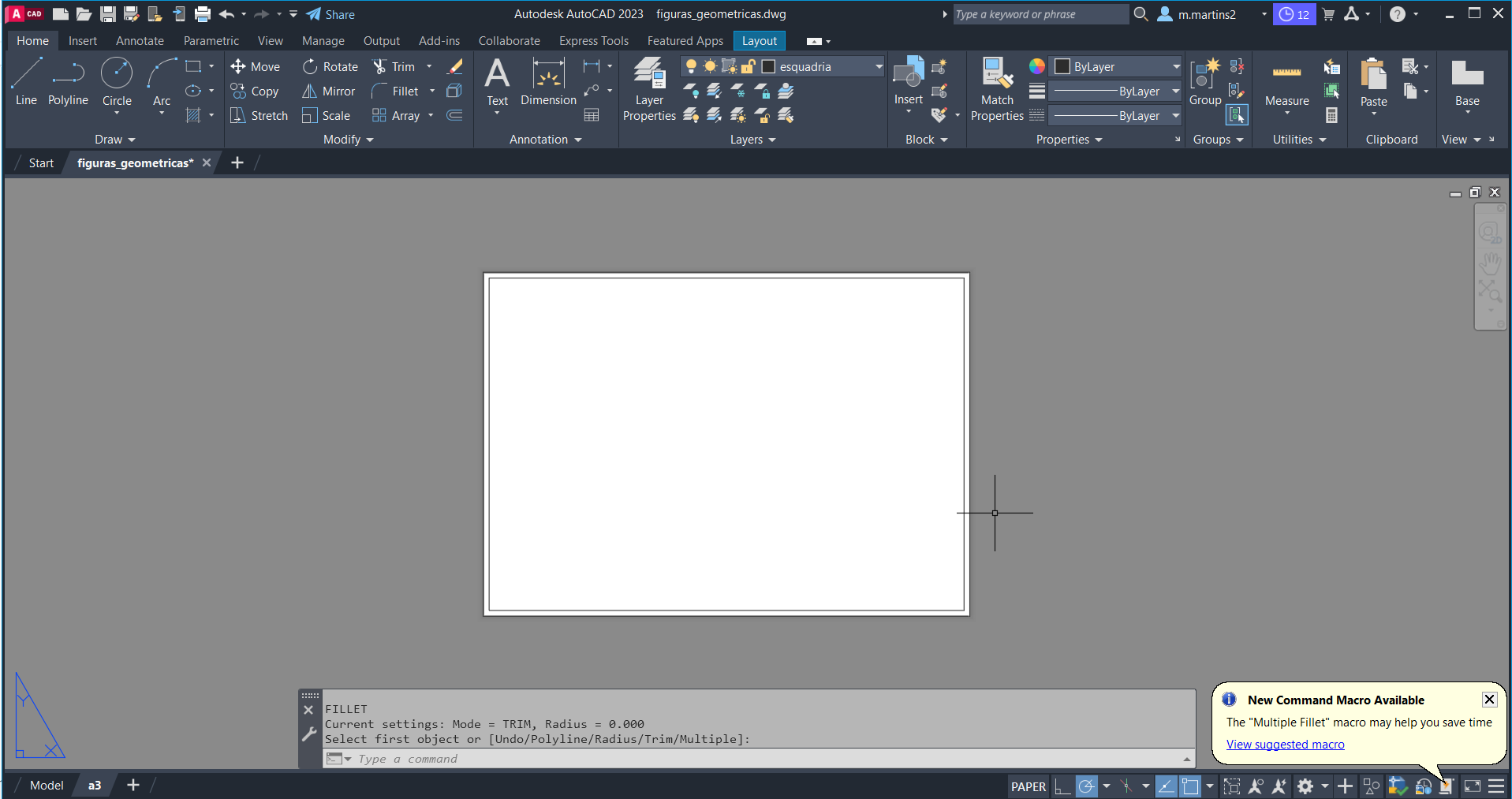1512x799 pixels.
Task: Open the Layer Properties manager
Action: pos(649,88)
